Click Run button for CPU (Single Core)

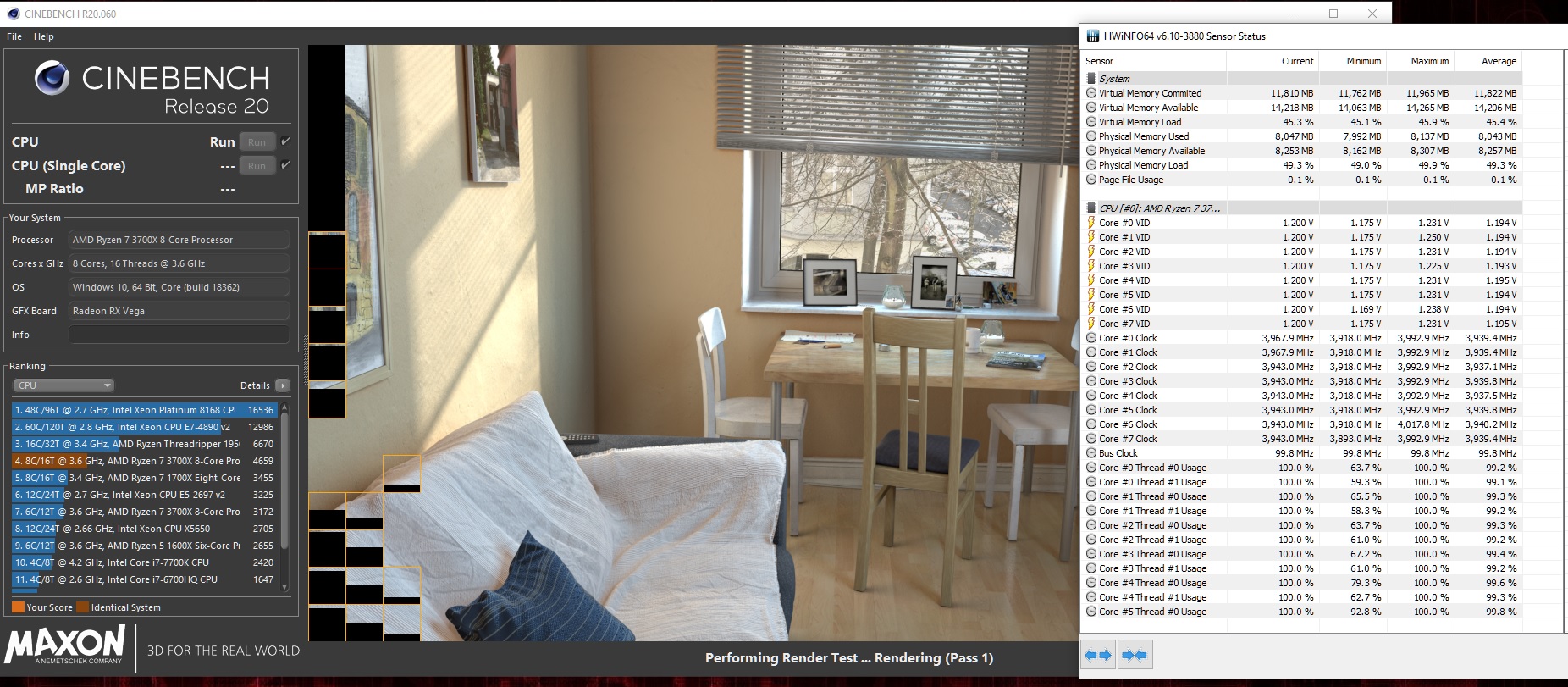coord(257,165)
